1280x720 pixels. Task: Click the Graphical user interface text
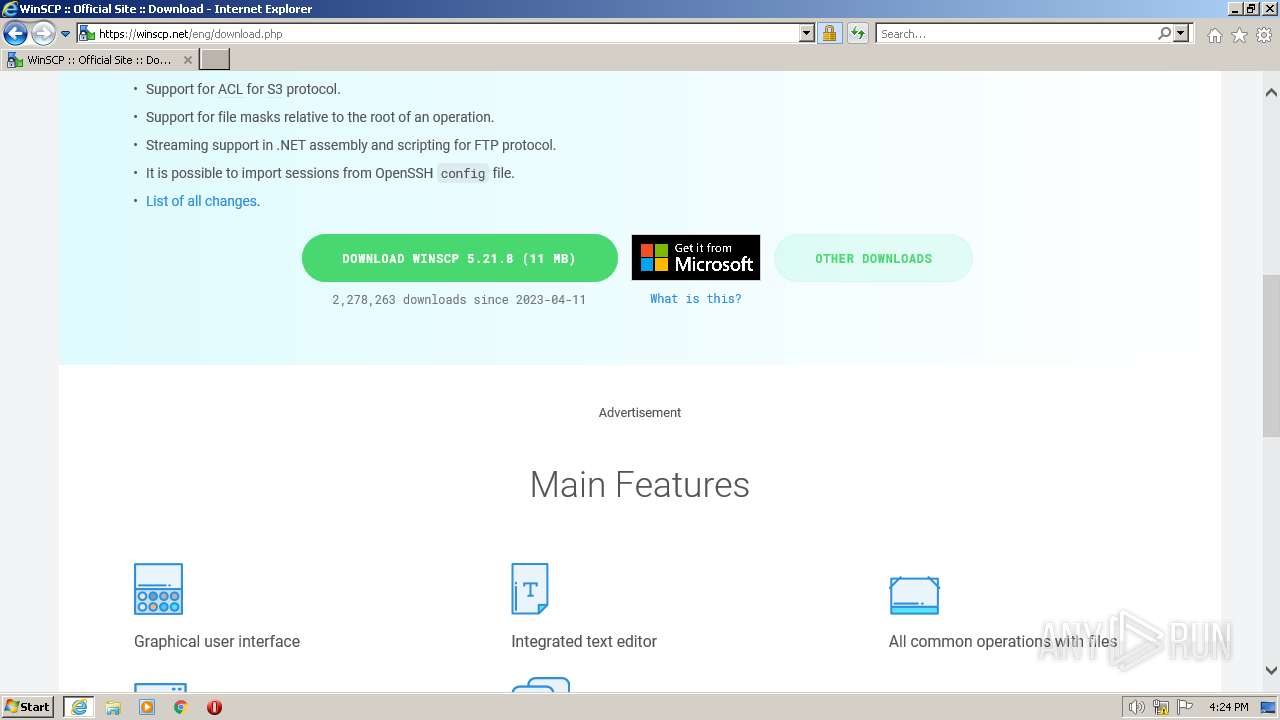click(x=217, y=641)
